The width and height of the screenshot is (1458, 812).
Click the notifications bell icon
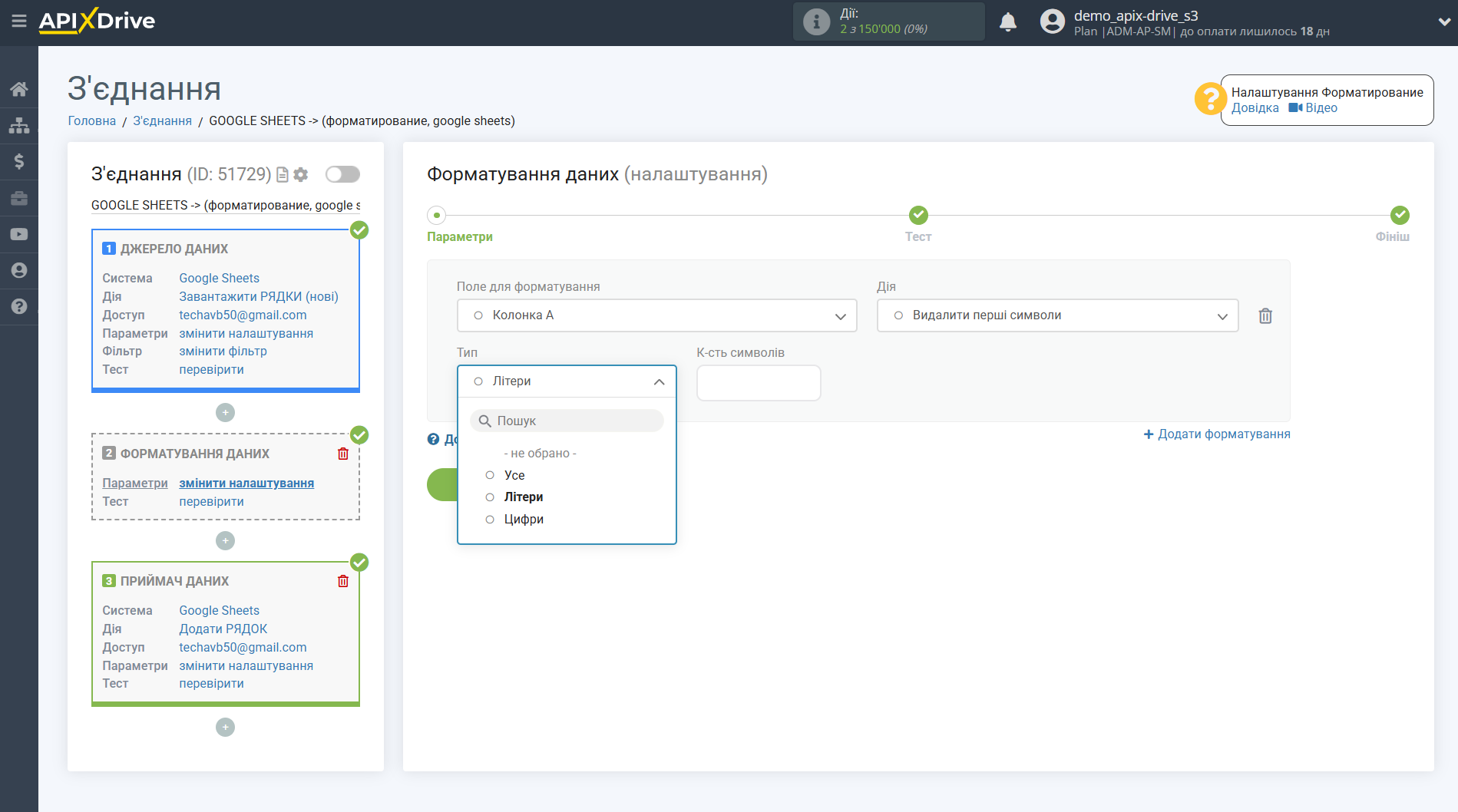tap(1008, 22)
